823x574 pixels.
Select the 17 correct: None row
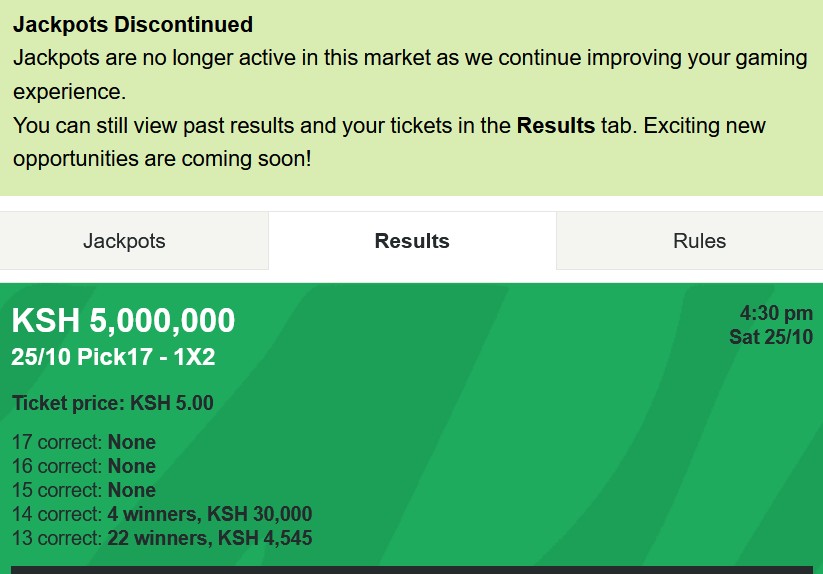point(84,442)
